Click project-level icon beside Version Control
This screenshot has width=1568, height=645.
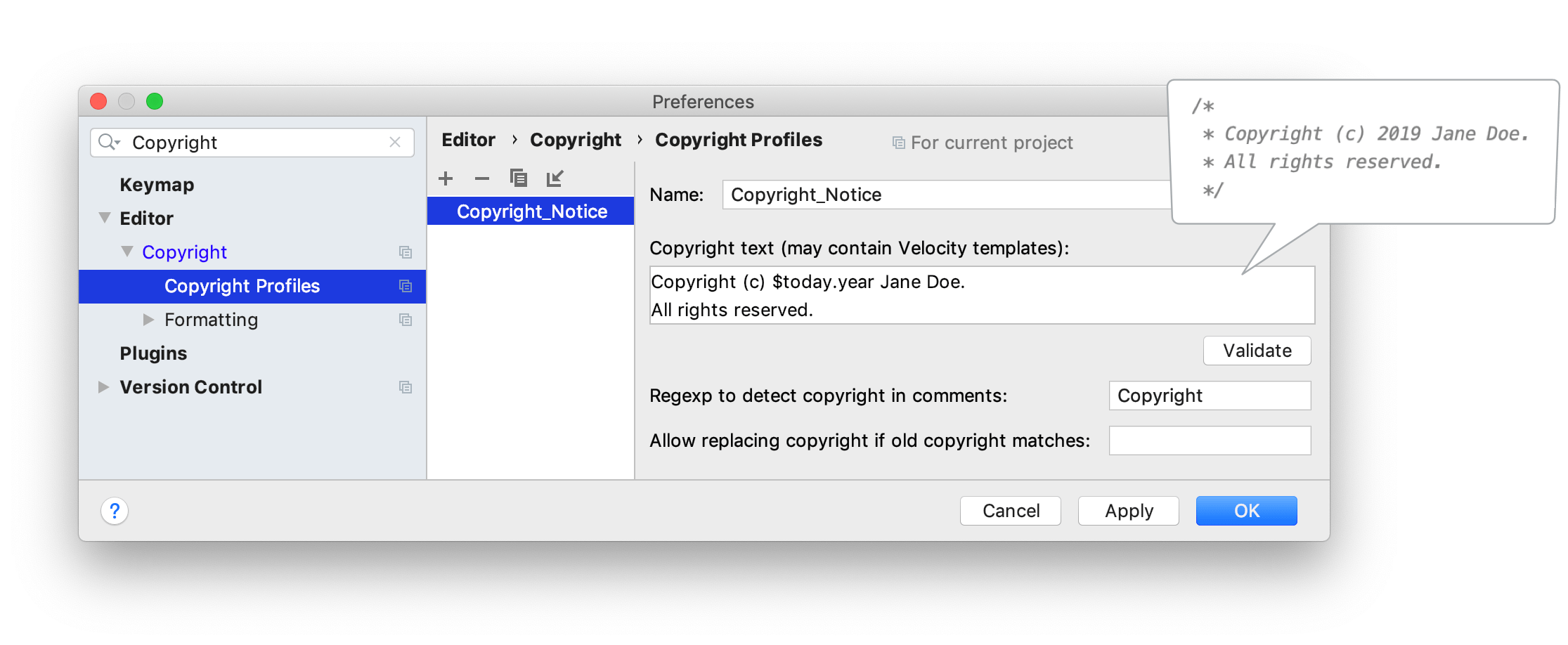(x=406, y=387)
